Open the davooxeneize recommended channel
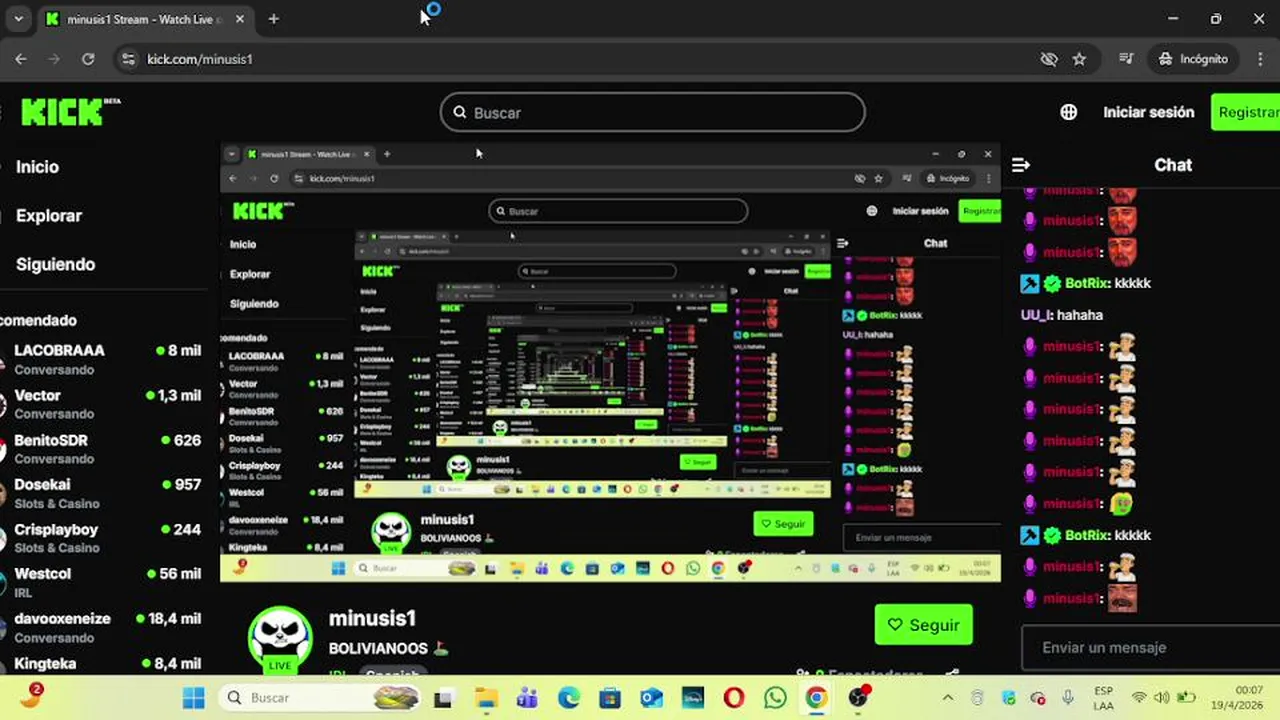The image size is (1280, 720). pos(102,627)
